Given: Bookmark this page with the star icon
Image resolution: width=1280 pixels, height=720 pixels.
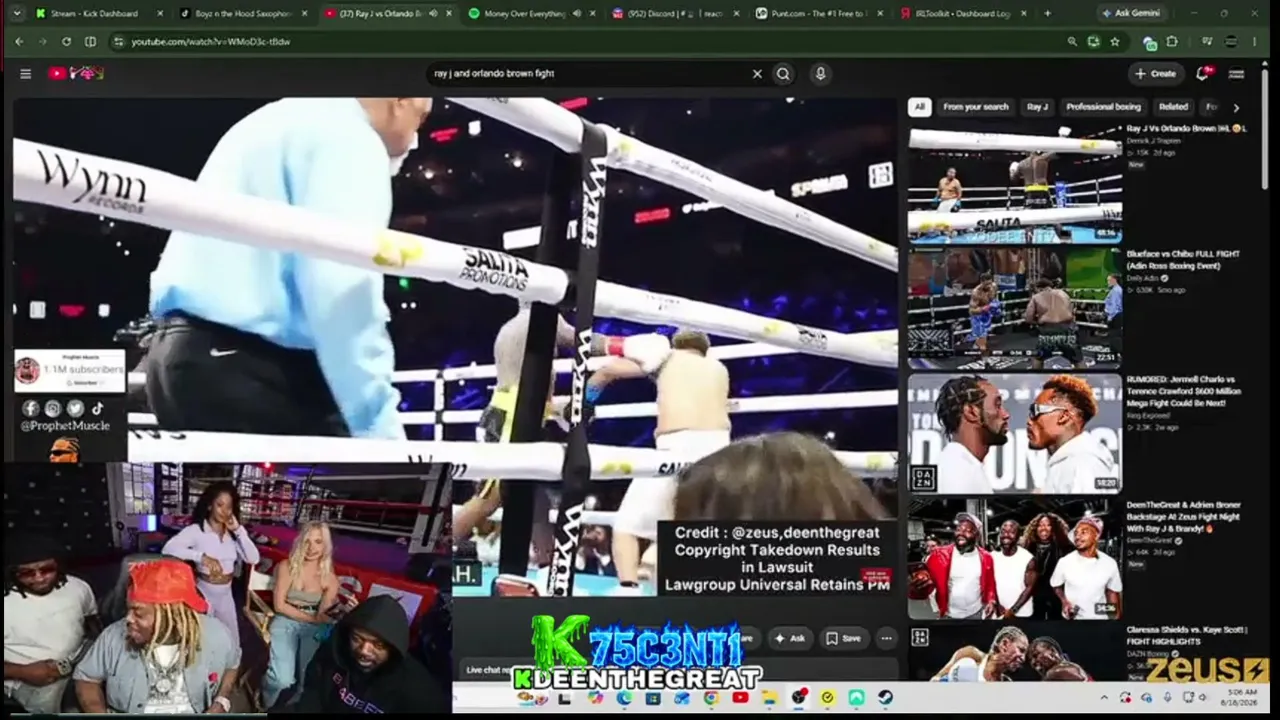Looking at the screenshot, I should tap(1115, 41).
